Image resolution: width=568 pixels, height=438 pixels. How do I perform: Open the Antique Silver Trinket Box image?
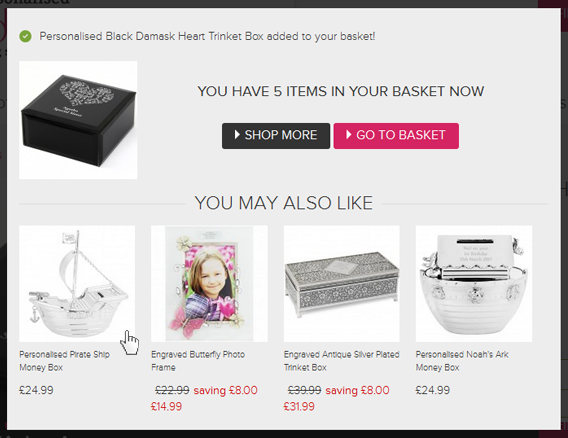342,284
